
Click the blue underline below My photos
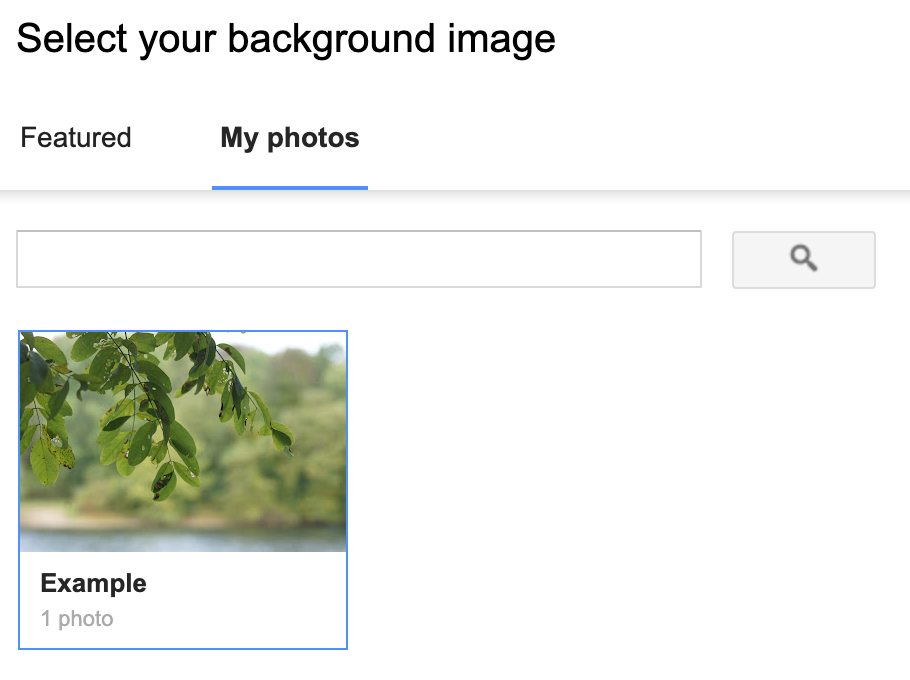289,183
